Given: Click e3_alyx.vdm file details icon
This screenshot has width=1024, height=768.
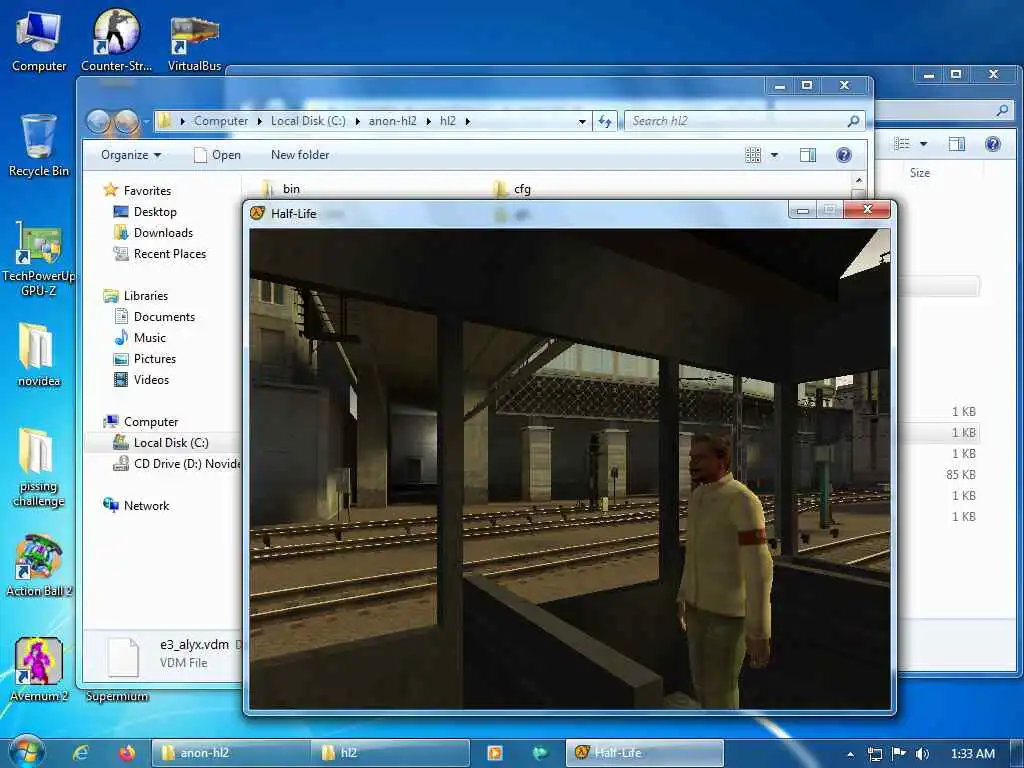Looking at the screenshot, I should [x=123, y=656].
